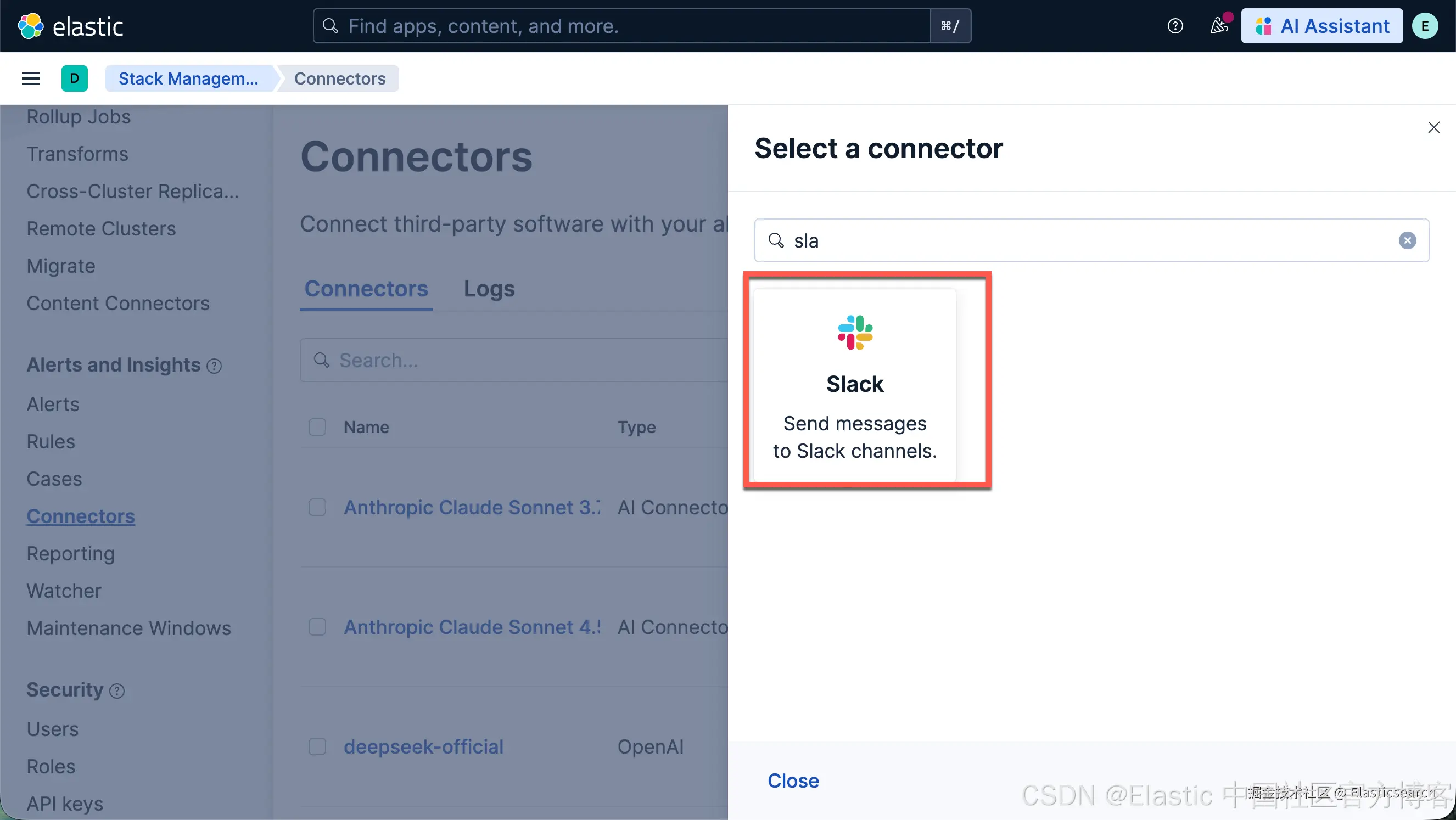Toggle the hamburger navigation menu
This screenshot has height=820, width=1456.
pyautogui.click(x=31, y=78)
